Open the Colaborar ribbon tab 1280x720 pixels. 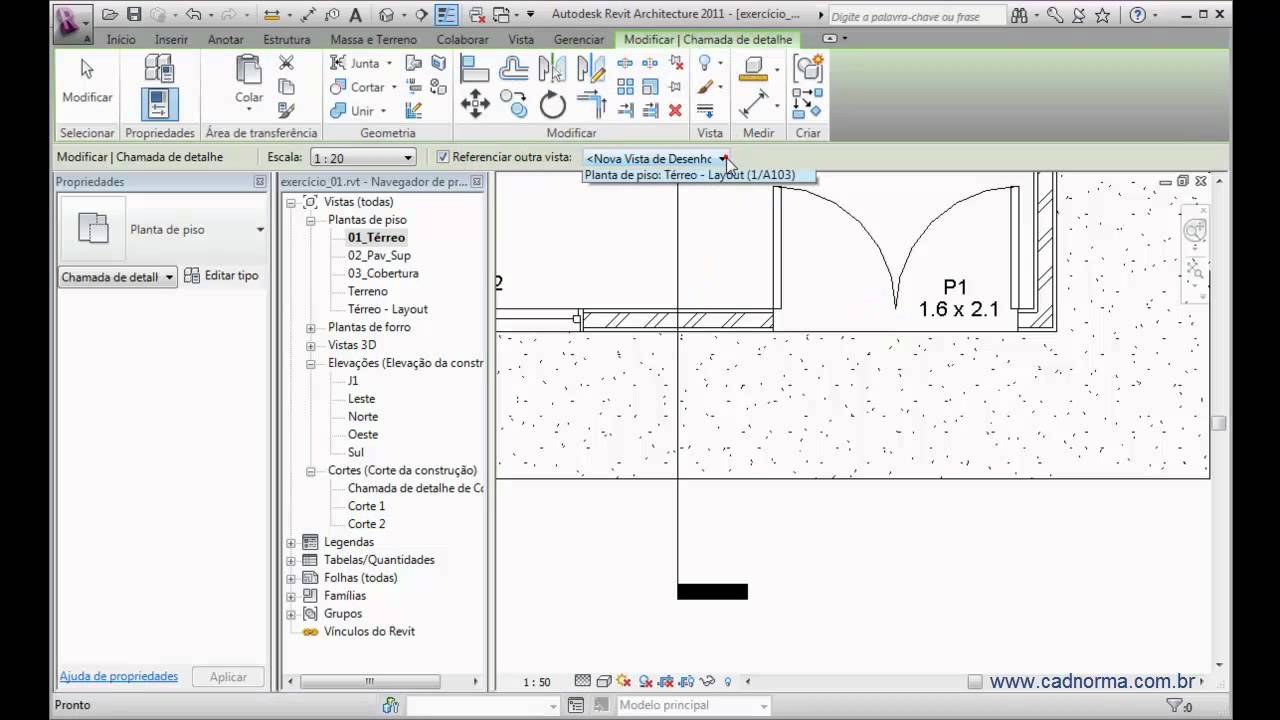462,39
